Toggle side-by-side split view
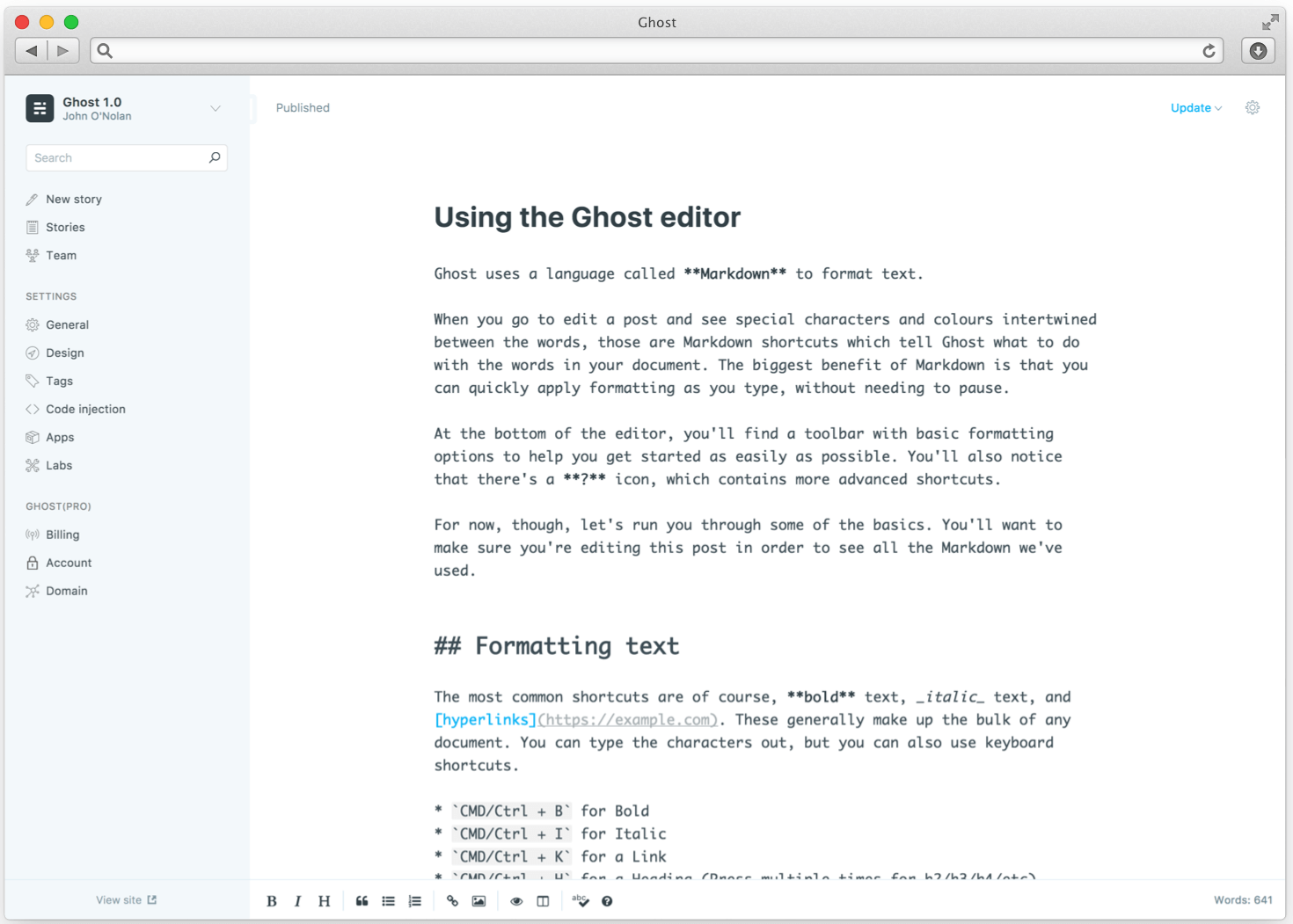 543,901
